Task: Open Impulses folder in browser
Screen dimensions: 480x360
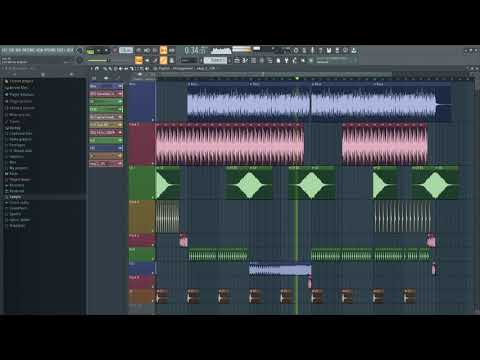Action: [x=14, y=156]
